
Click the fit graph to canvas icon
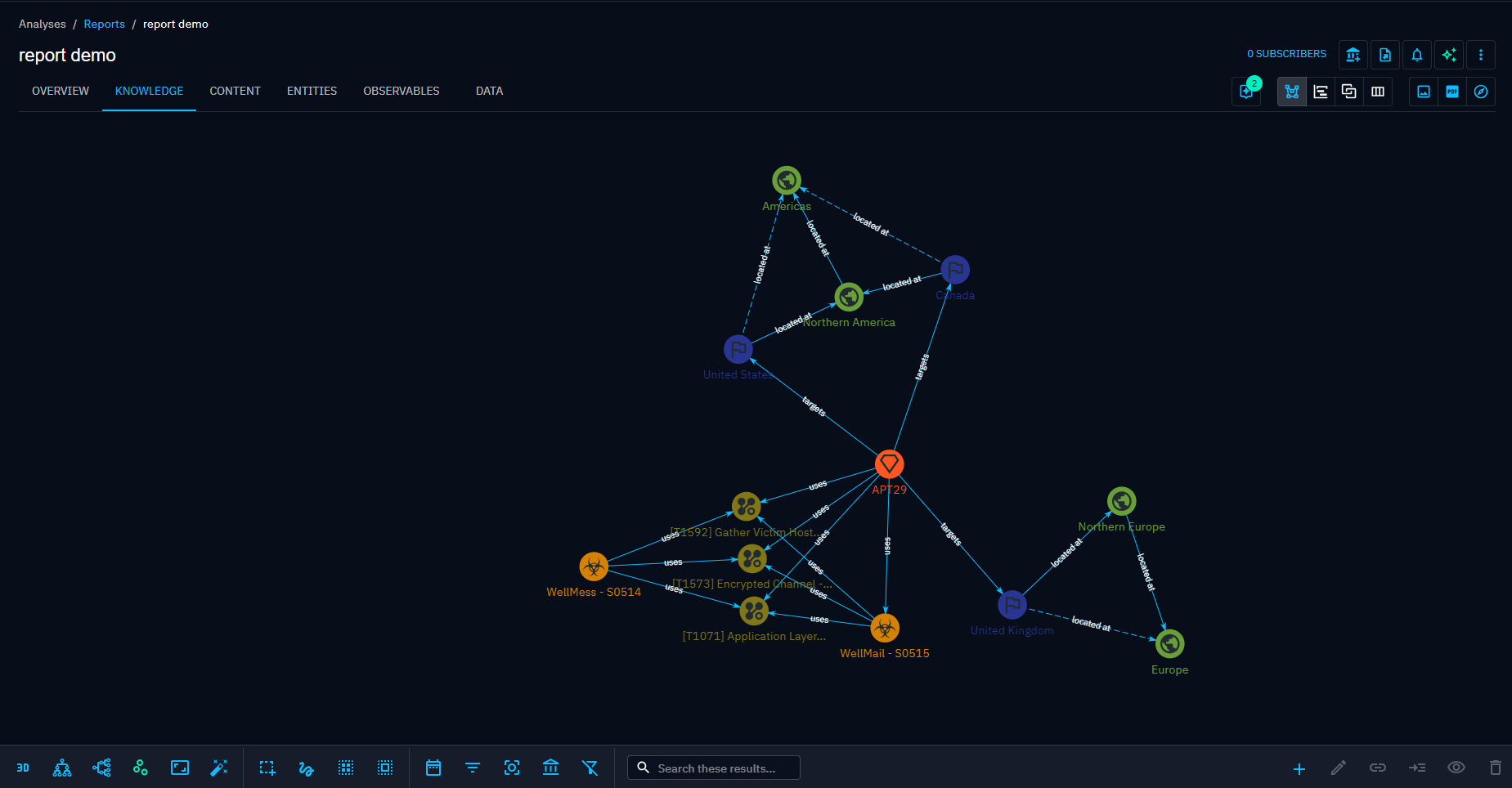coord(180,768)
